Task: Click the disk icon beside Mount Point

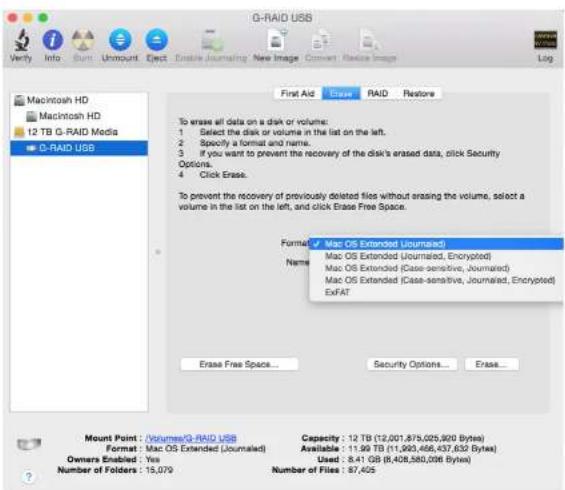Action: (29, 444)
